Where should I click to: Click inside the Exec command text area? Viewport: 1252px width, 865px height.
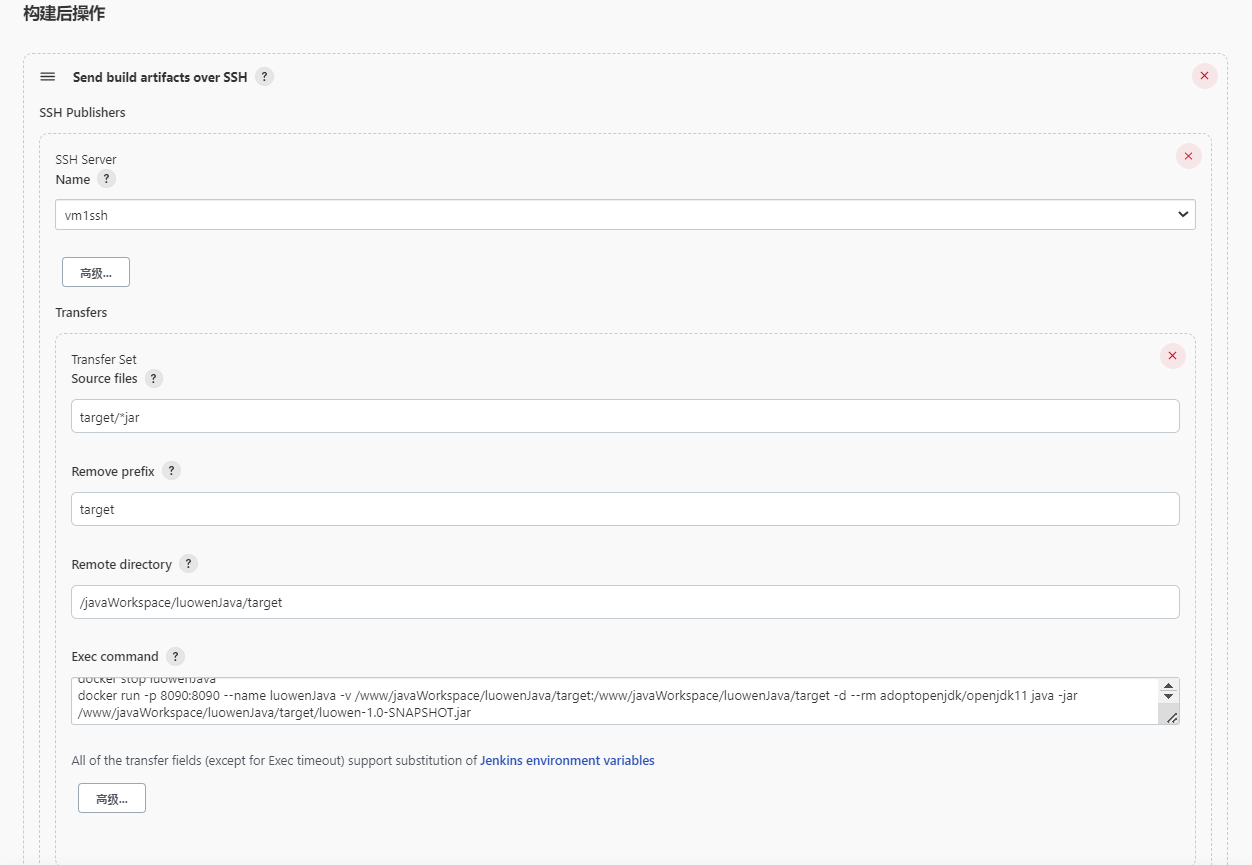pos(610,702)
